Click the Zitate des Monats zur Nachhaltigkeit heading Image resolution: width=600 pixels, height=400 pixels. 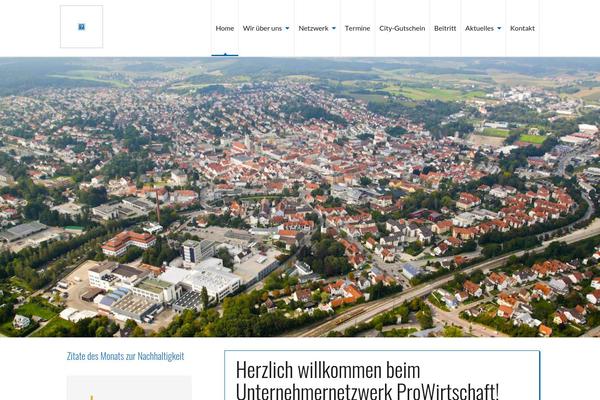coord(125,356)
